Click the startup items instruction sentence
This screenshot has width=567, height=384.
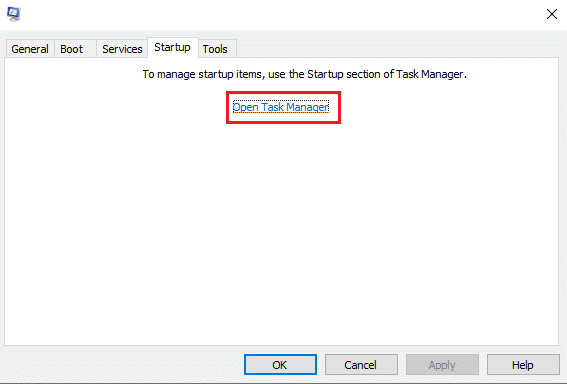point(304,74)
